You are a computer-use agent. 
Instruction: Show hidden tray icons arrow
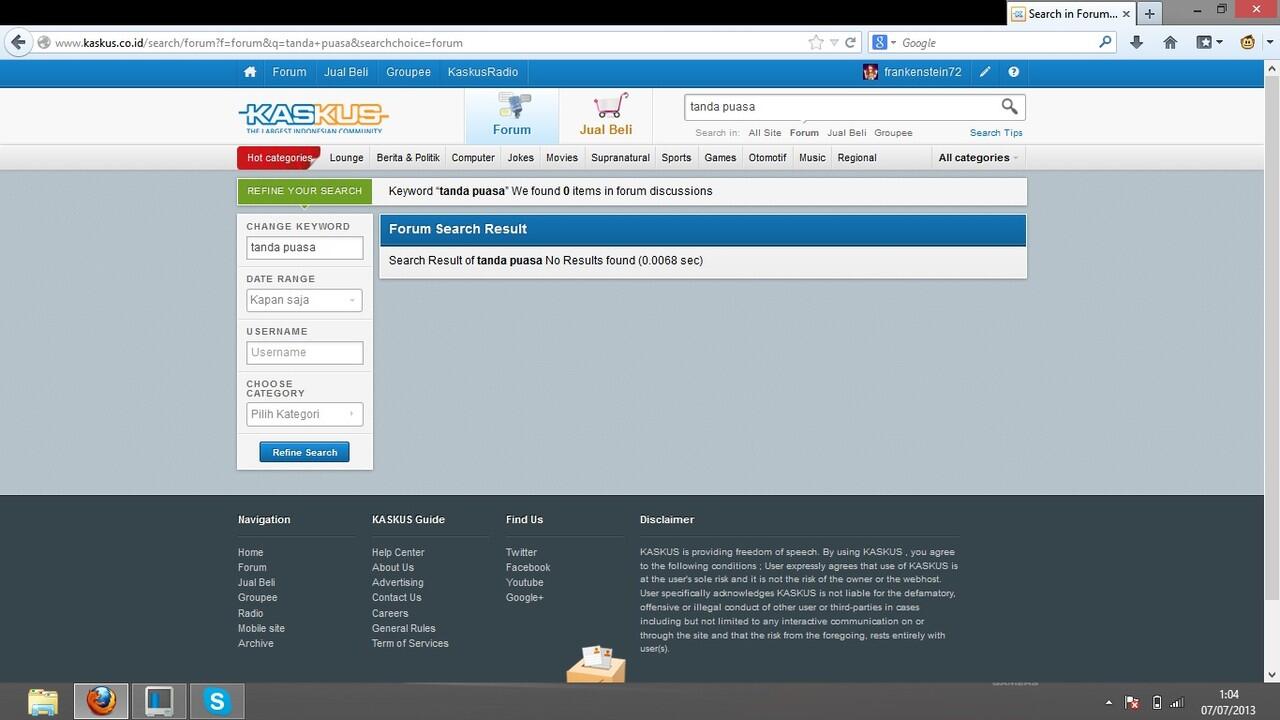tap(1108, 702)
